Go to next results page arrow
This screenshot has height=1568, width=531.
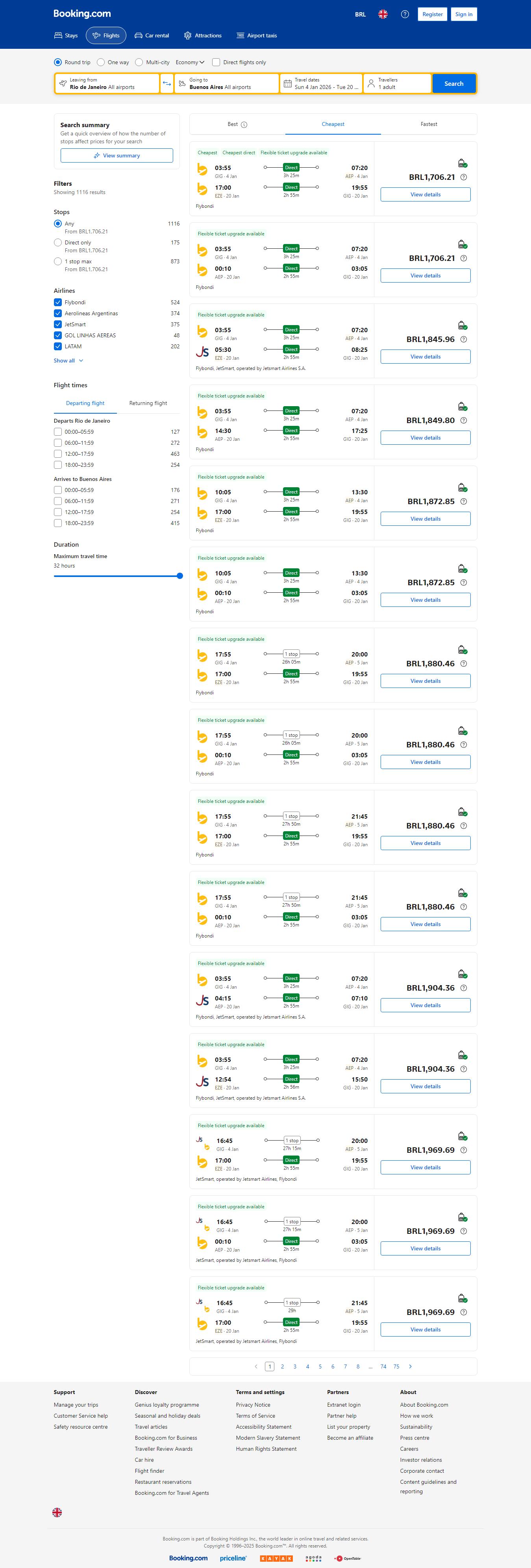(x=411, y=1366)
